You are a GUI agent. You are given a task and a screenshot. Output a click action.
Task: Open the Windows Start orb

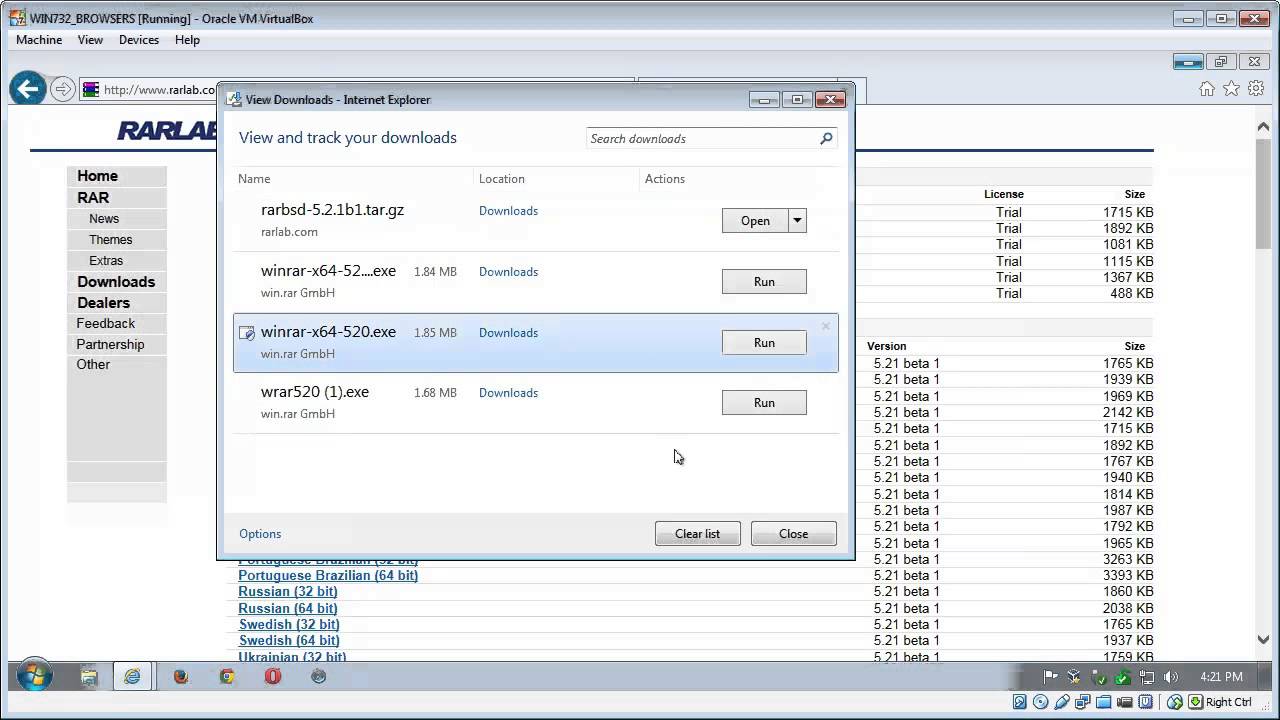pos(33,676)
